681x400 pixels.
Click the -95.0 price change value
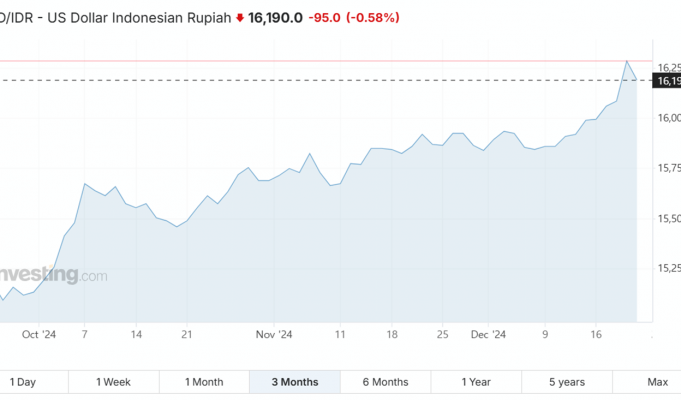pyautogui.click(x=325, y=18)
